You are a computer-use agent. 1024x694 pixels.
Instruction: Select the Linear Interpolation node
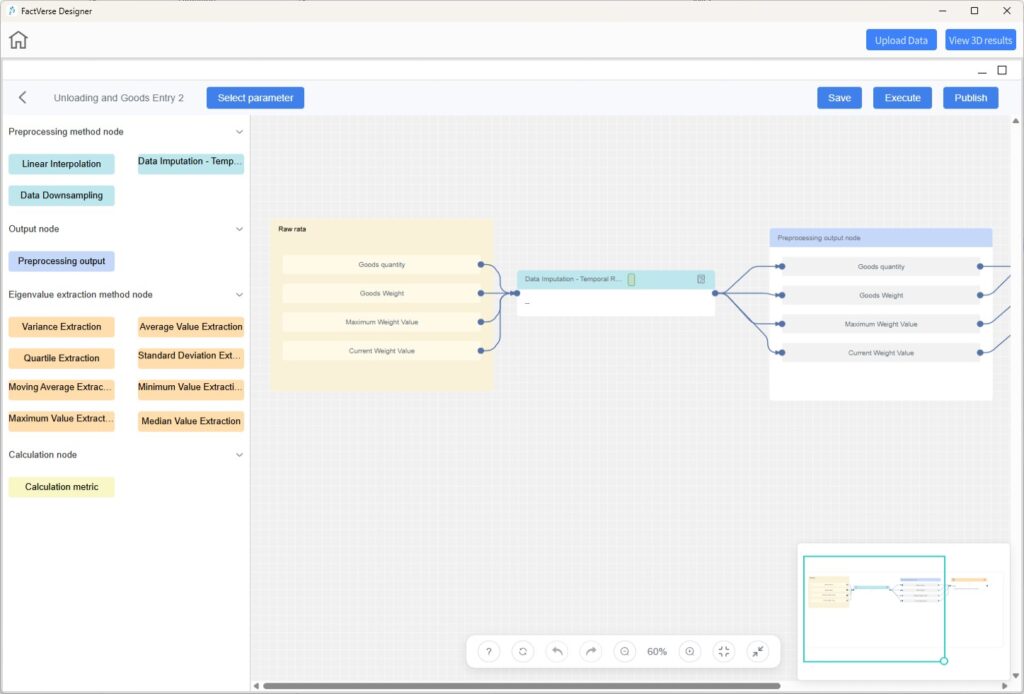61,164
